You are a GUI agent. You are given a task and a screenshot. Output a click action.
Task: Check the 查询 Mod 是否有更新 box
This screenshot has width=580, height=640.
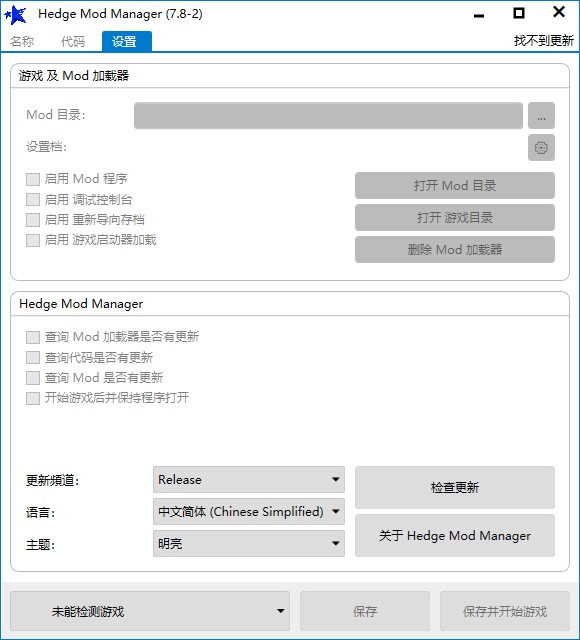(x=33, y=378)
